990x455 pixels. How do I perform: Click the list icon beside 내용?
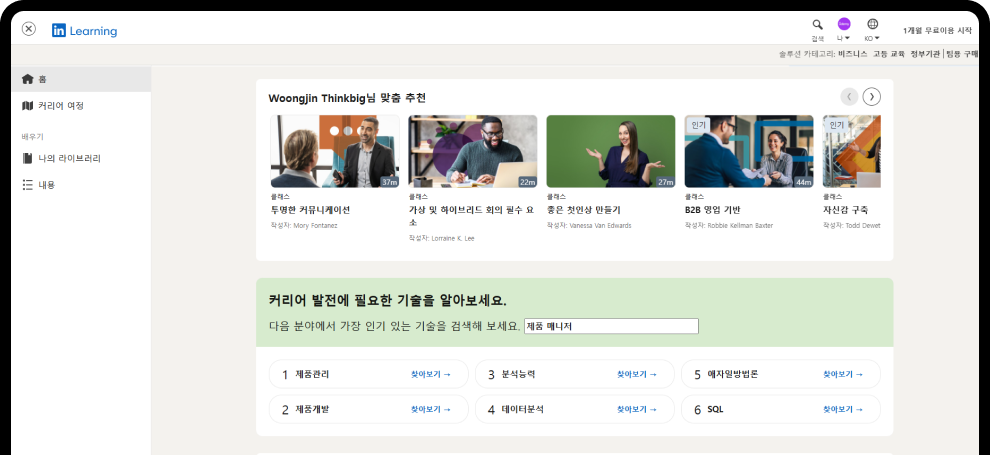(x=27, y=185)
